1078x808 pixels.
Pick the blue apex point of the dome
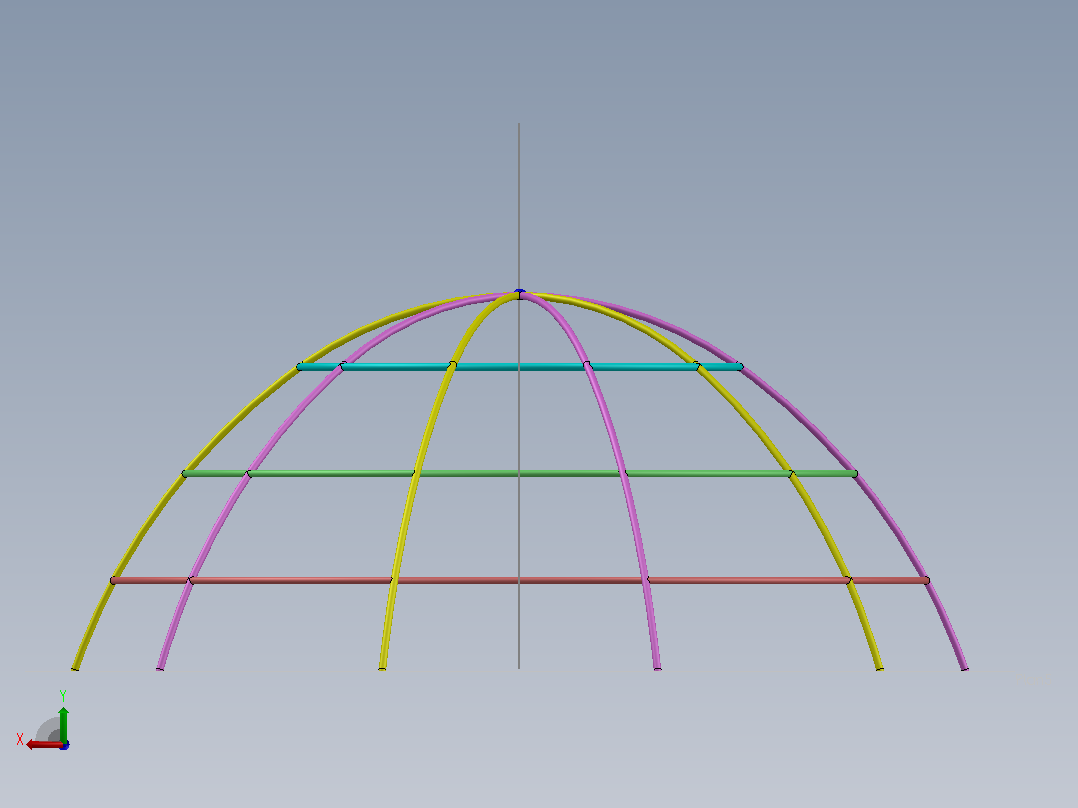[520, 293]
